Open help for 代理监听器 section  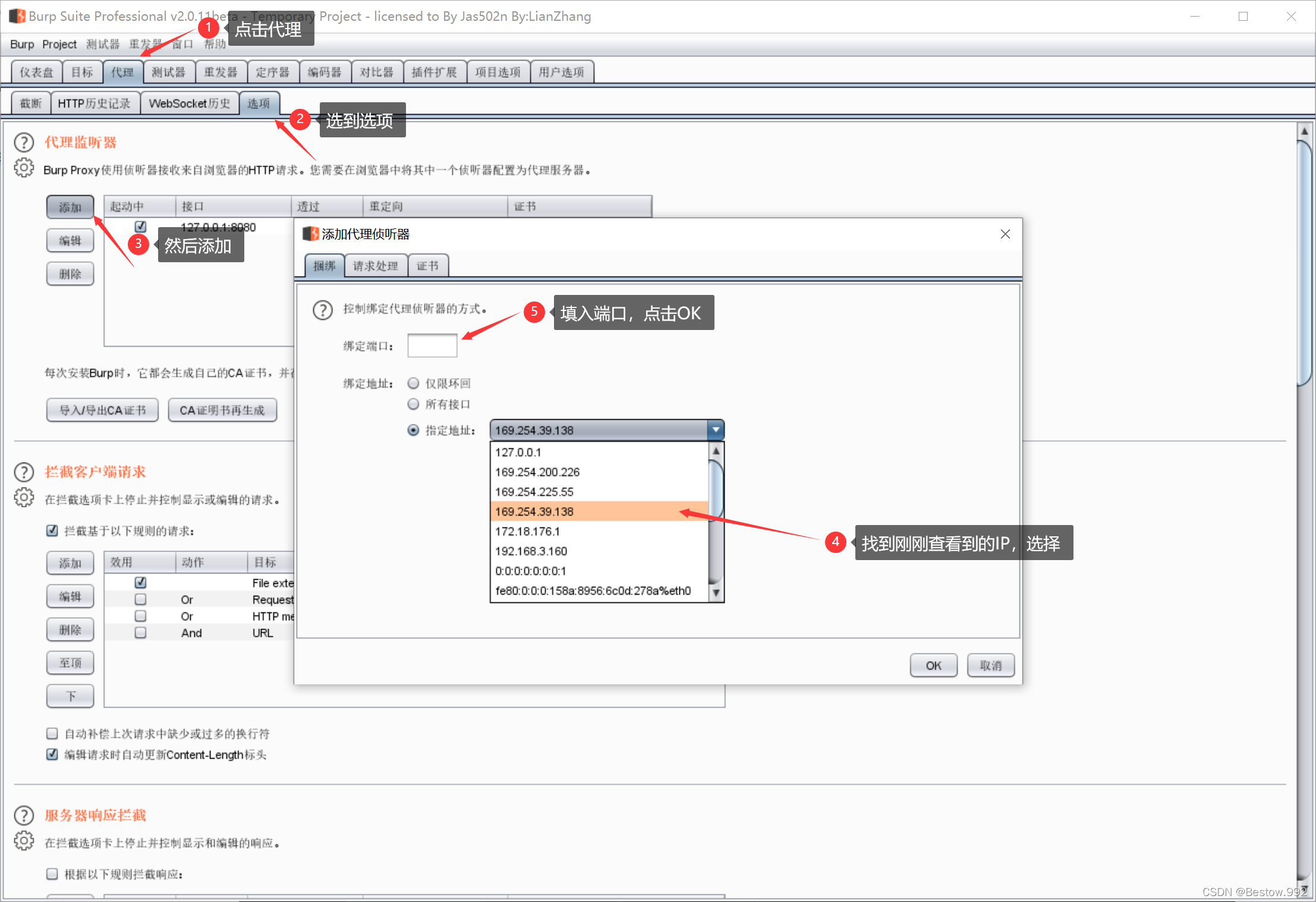click(24, 143)
